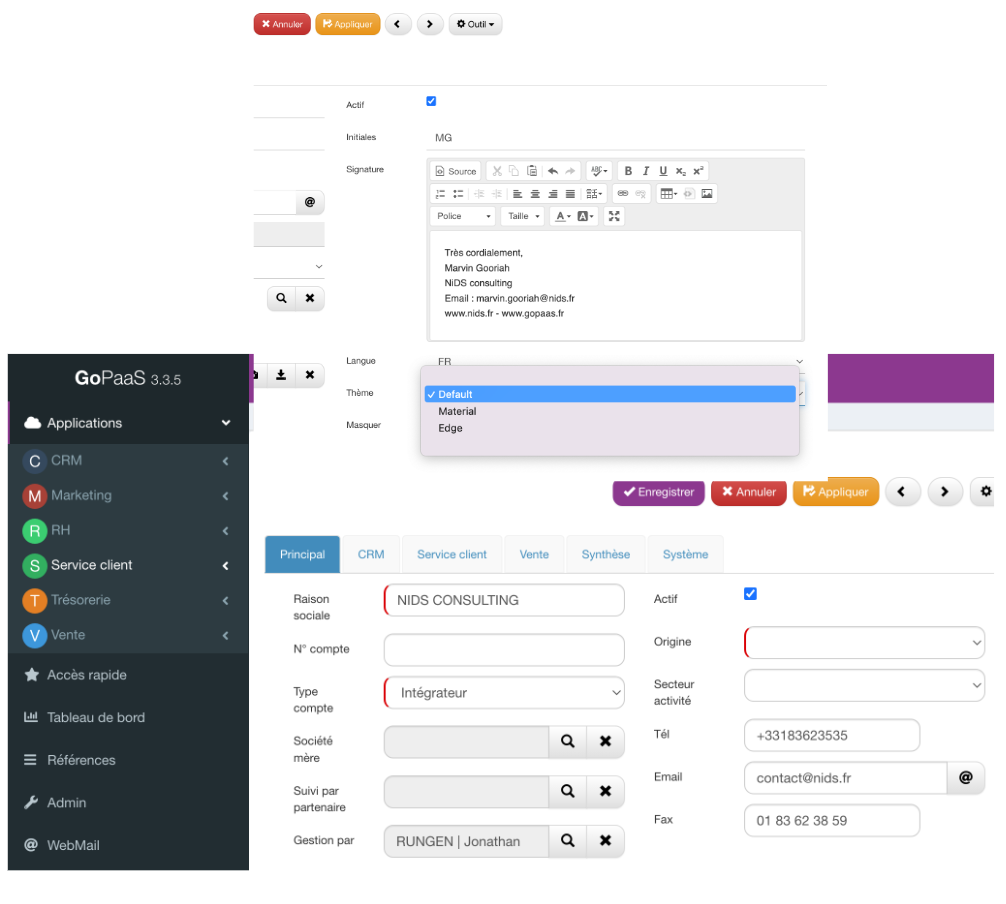Switch to the Service client tab
Image resolution: width=1006 pixels, height=904 pixels.
tap(452, 554)
